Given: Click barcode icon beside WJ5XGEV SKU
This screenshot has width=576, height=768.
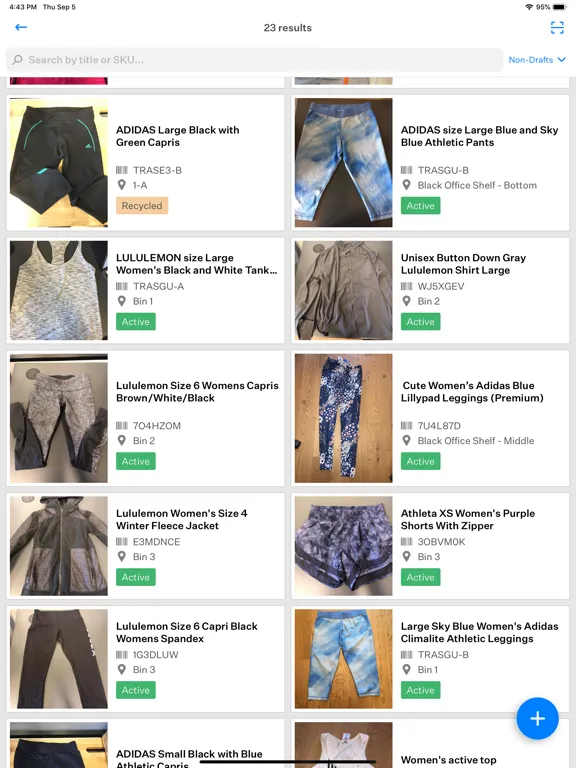Looking at the screenshot, I should [x=406, y=287].
